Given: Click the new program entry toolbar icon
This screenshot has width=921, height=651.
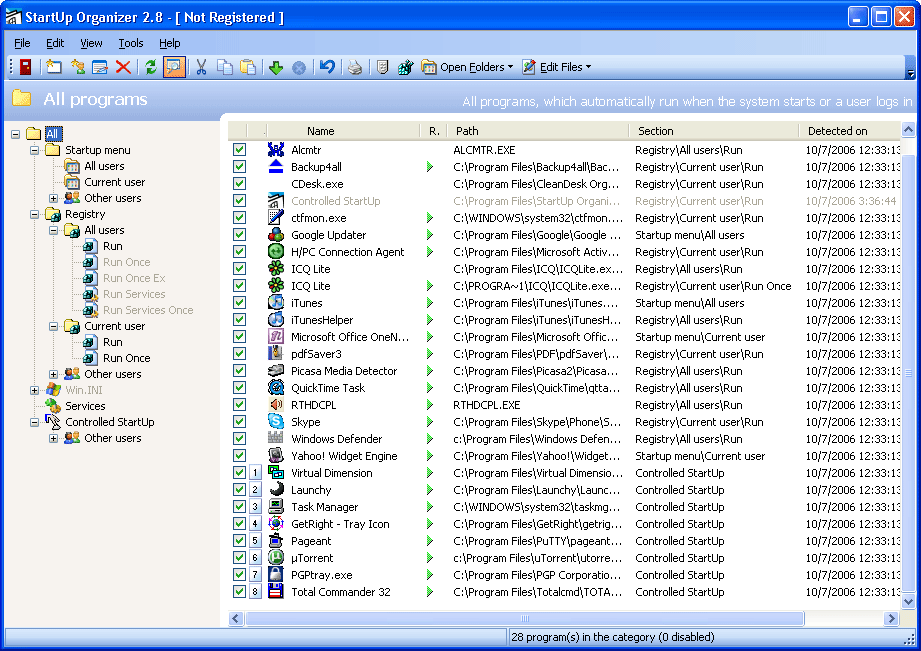Looking at the screenshot, I should tap(54, 67).
